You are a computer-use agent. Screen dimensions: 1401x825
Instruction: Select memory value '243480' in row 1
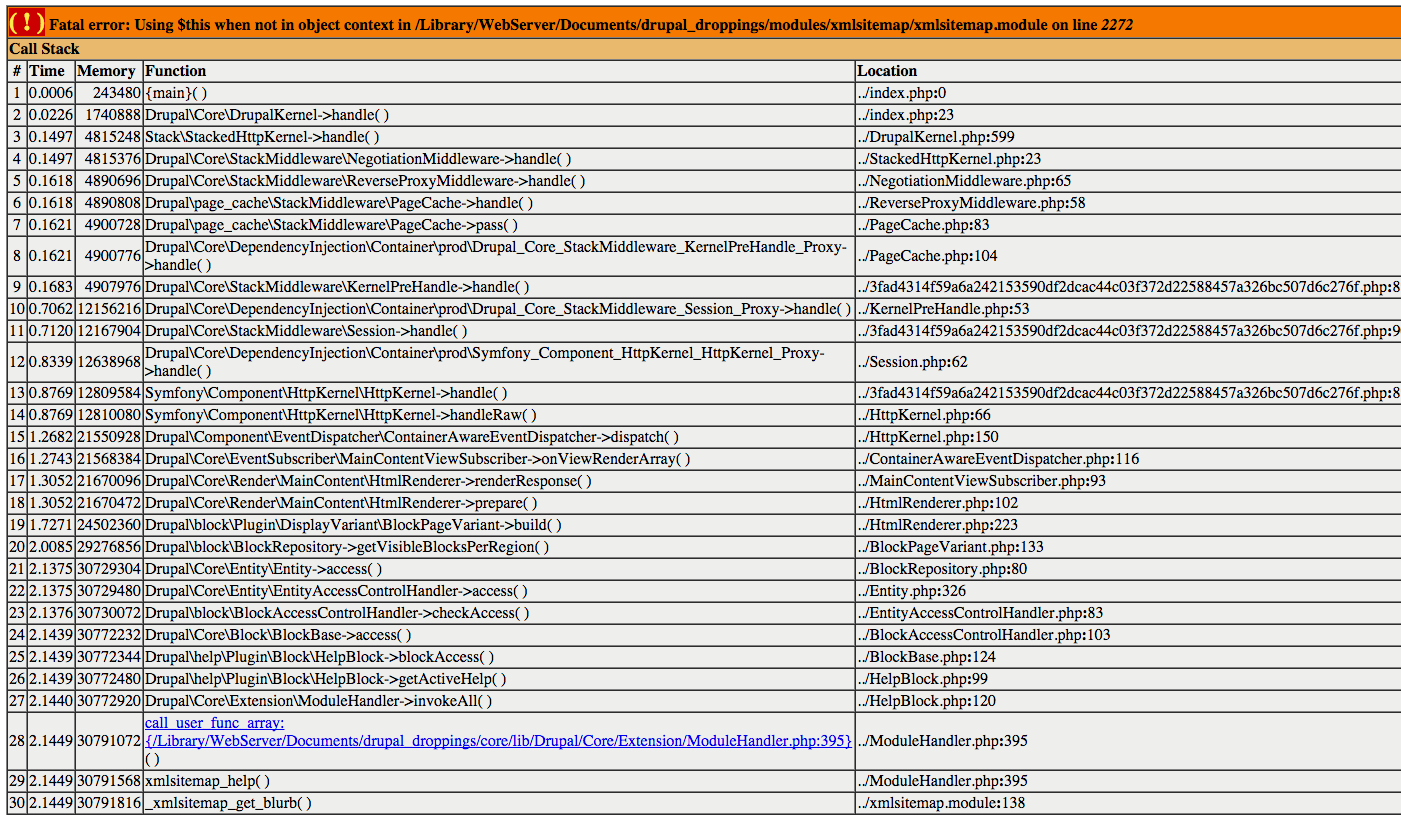116,93
